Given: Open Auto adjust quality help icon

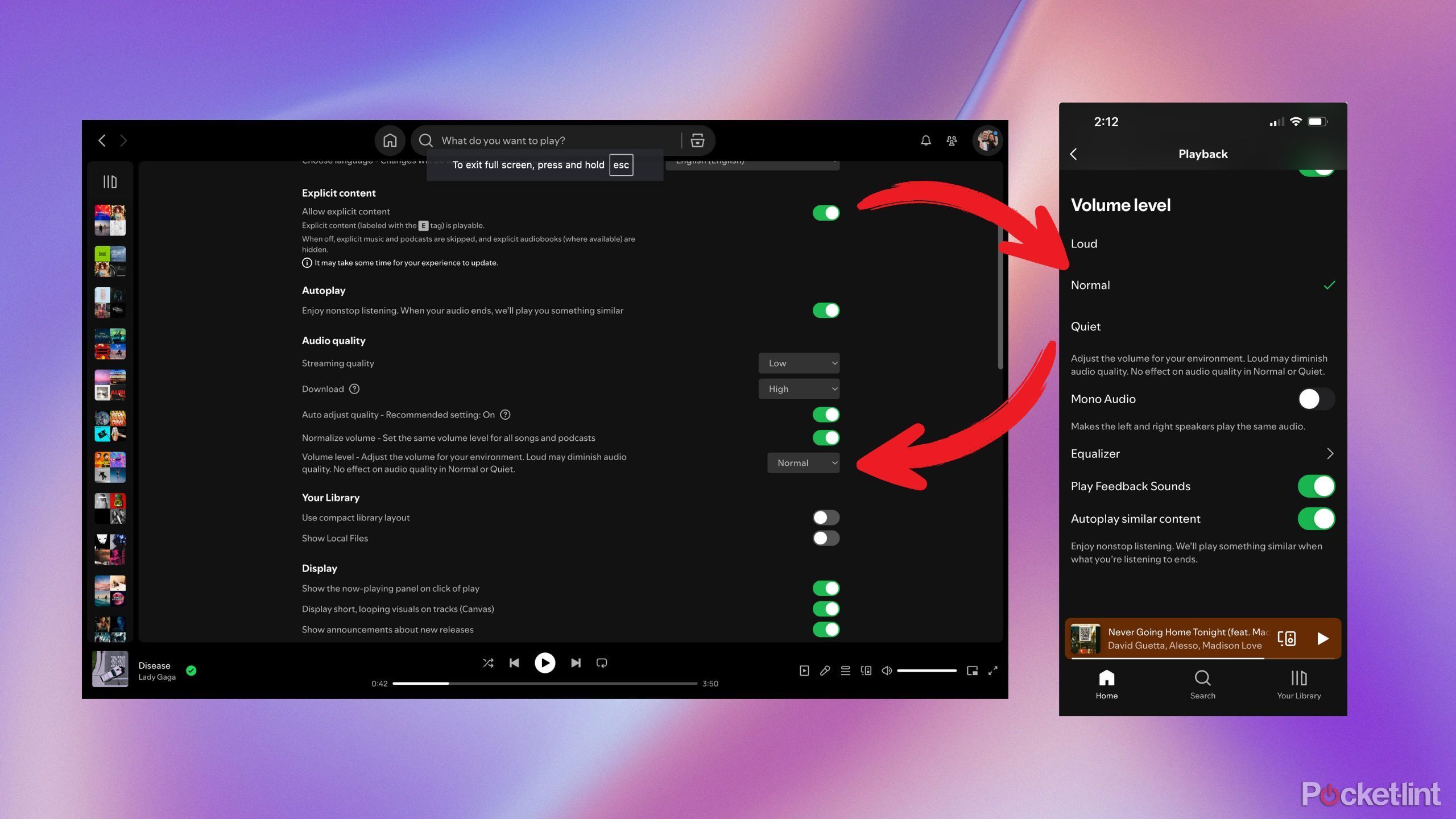Looking at the screenshot, I should (x=505, y=415).
